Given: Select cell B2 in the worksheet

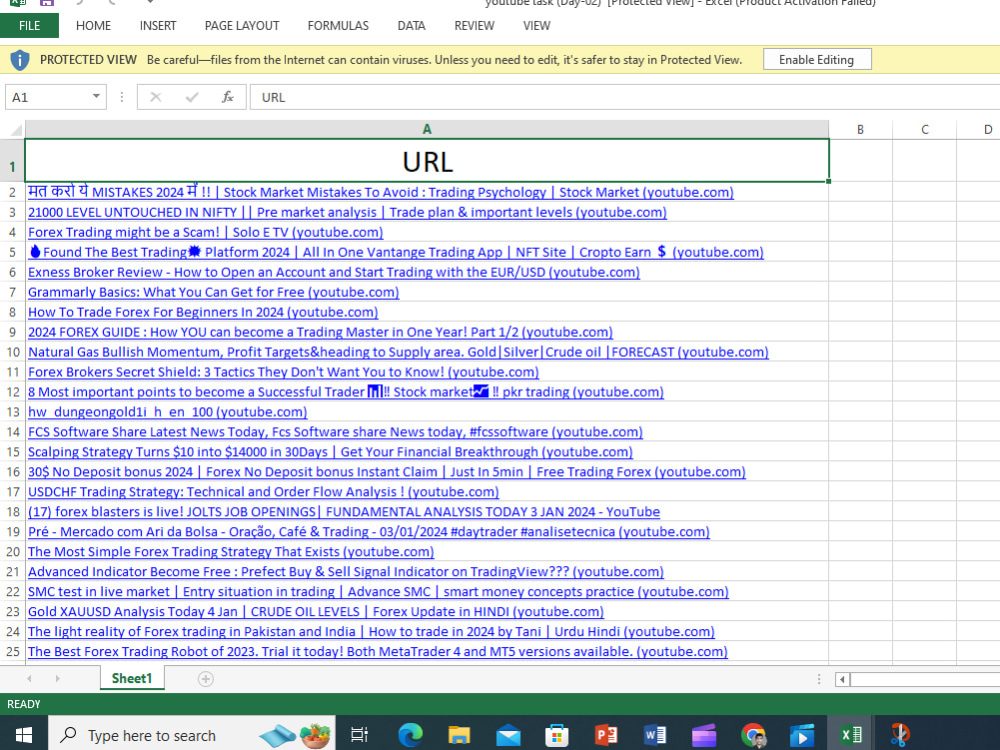Looking at the screenshot, I should click(x=860, y=191).
